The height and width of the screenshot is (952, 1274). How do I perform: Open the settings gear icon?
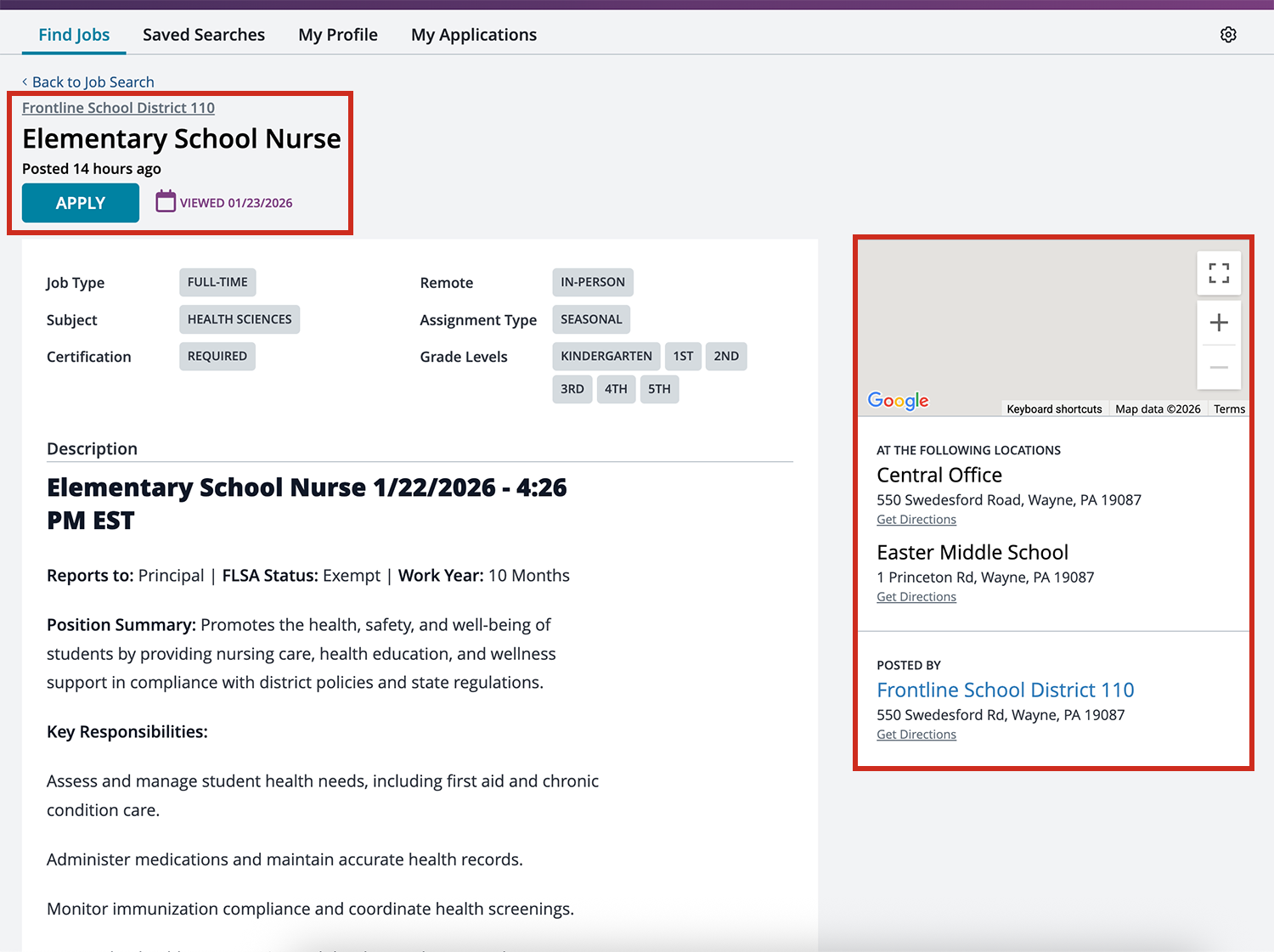click(1228, 34)
